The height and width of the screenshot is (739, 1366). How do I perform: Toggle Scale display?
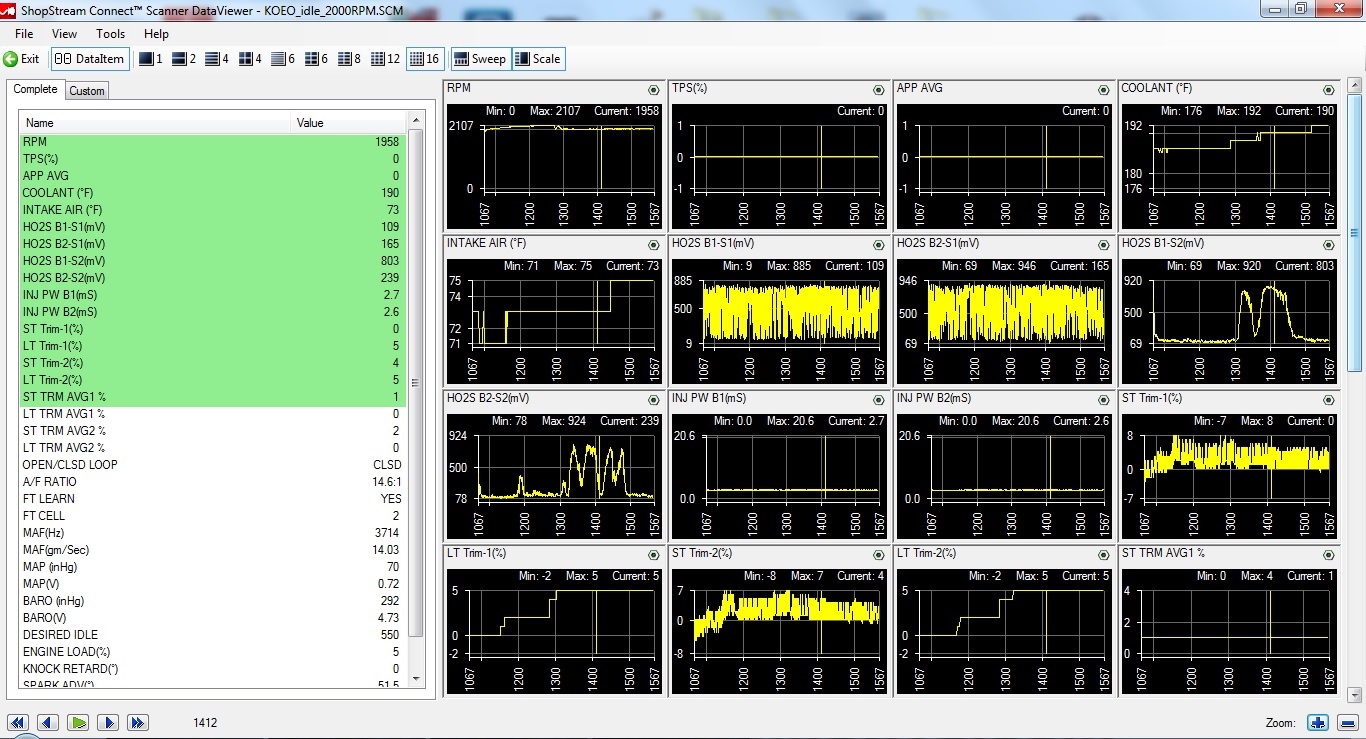point(538,59)
